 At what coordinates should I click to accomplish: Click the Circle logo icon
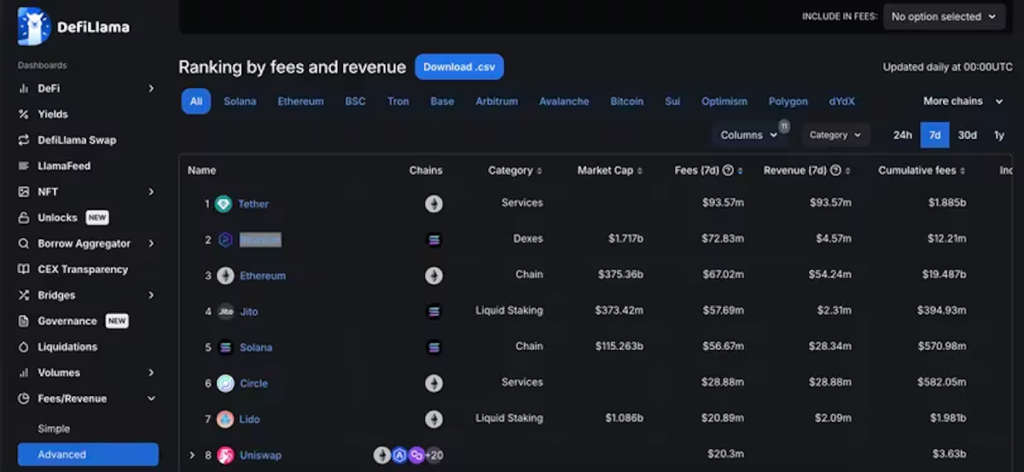(x=225, y=383)
